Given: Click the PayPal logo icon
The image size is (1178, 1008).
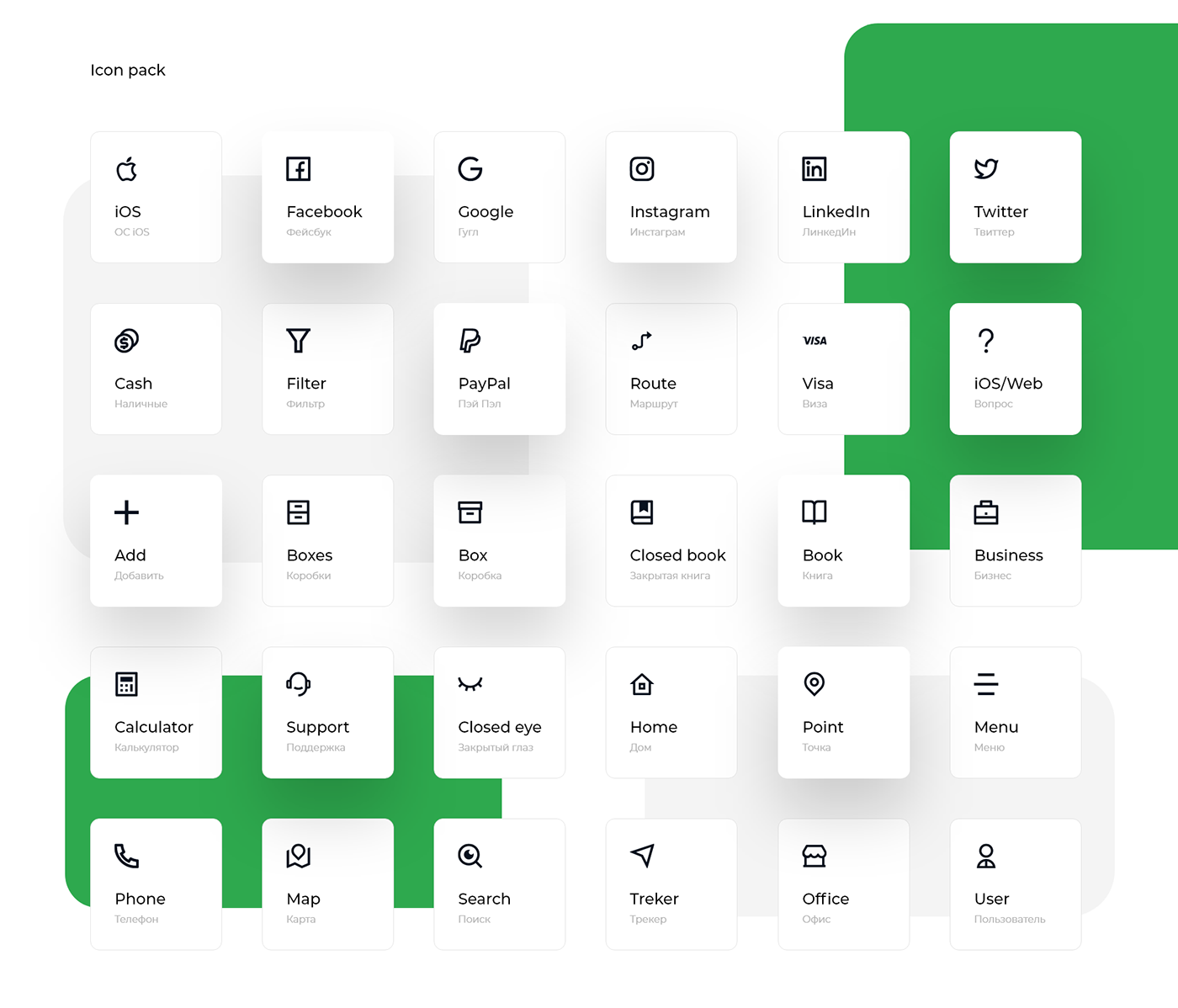Looking at the screenshot, I should (x=470, y=341).
